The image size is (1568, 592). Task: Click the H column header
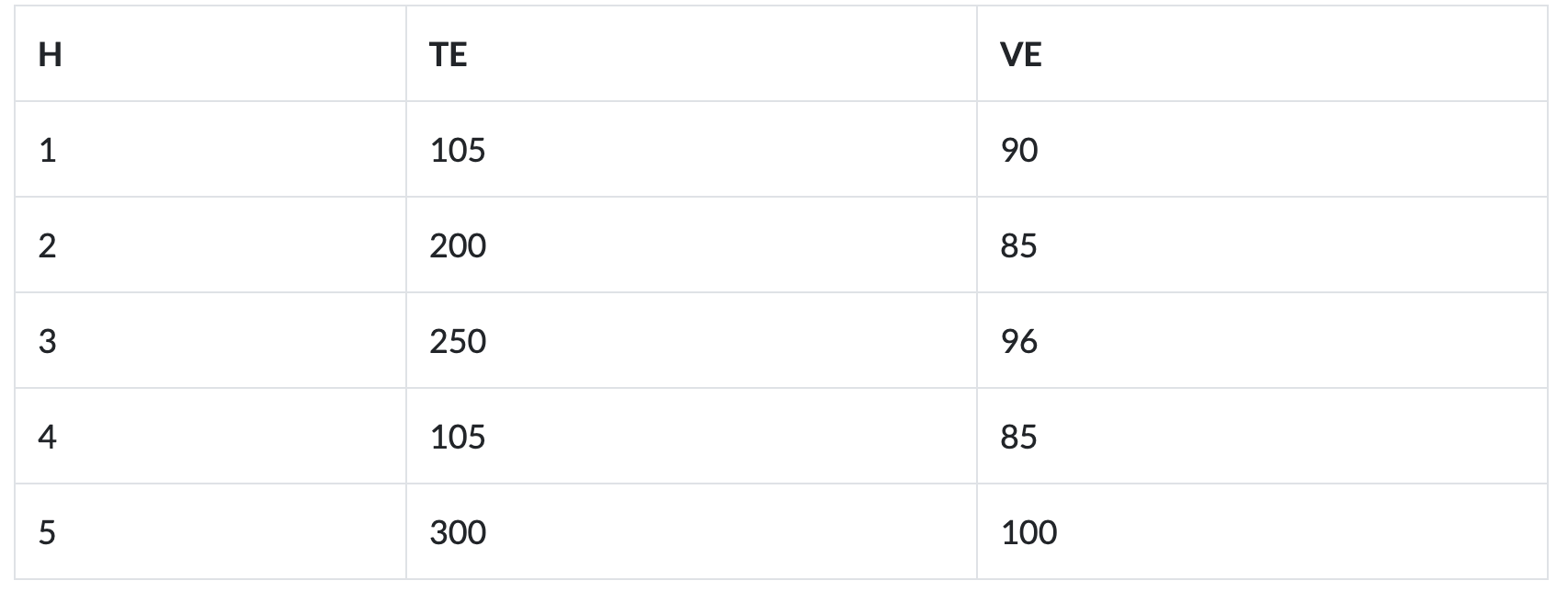point(51,55)
